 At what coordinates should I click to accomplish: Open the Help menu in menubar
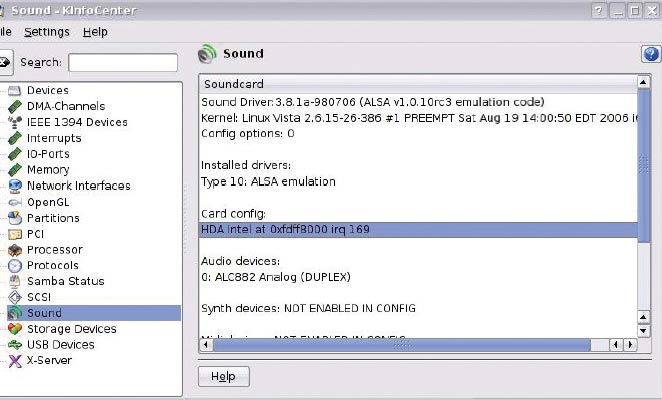click(95, 32)
